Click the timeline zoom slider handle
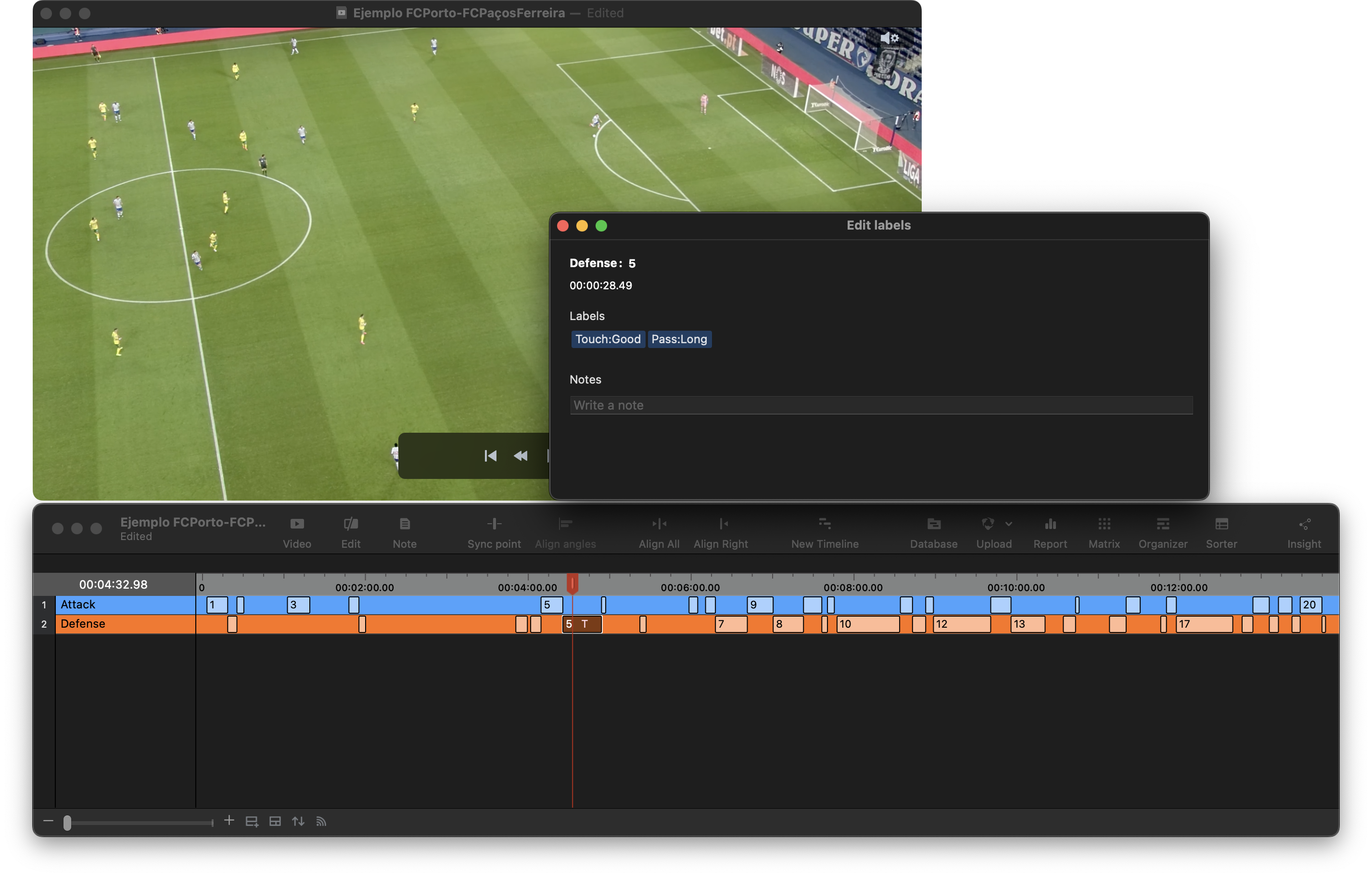 click(x=68, y=822)
